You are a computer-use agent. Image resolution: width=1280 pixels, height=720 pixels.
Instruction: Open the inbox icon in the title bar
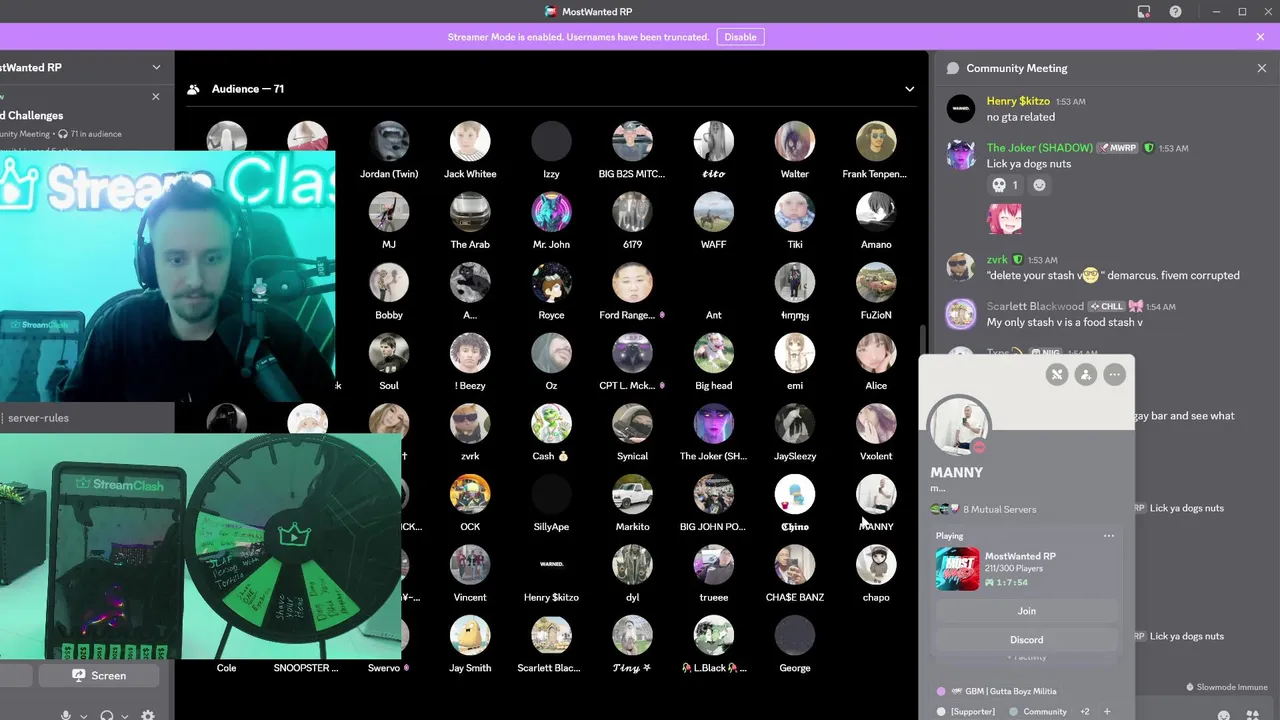pyautogui.click(x=1144, y=12)
